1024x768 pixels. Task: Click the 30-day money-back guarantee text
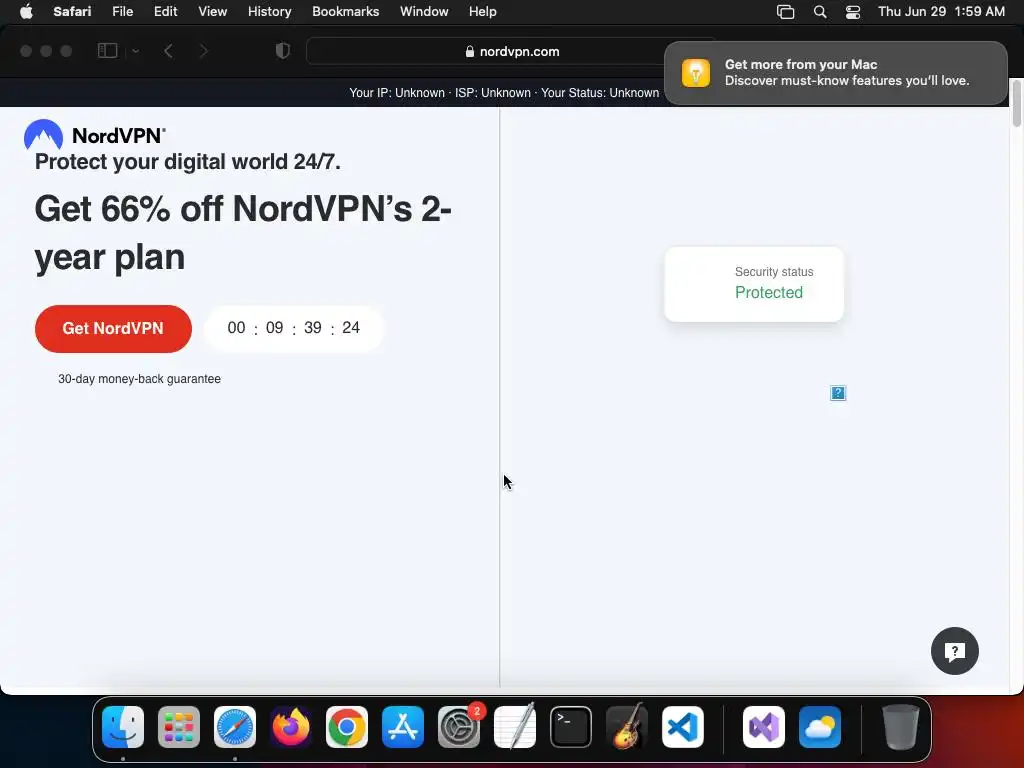pos(139,379)
